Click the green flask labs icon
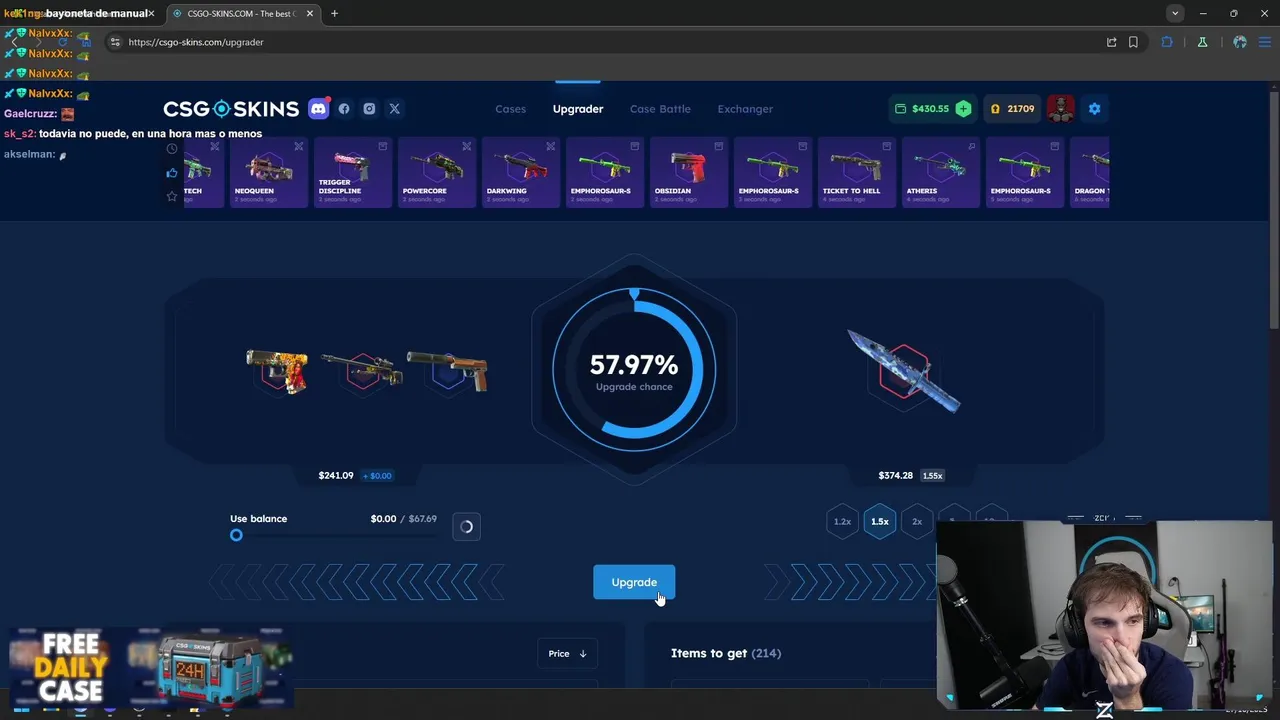Viewport: 1280px width, 720px height. click(x=1202, y=42)
